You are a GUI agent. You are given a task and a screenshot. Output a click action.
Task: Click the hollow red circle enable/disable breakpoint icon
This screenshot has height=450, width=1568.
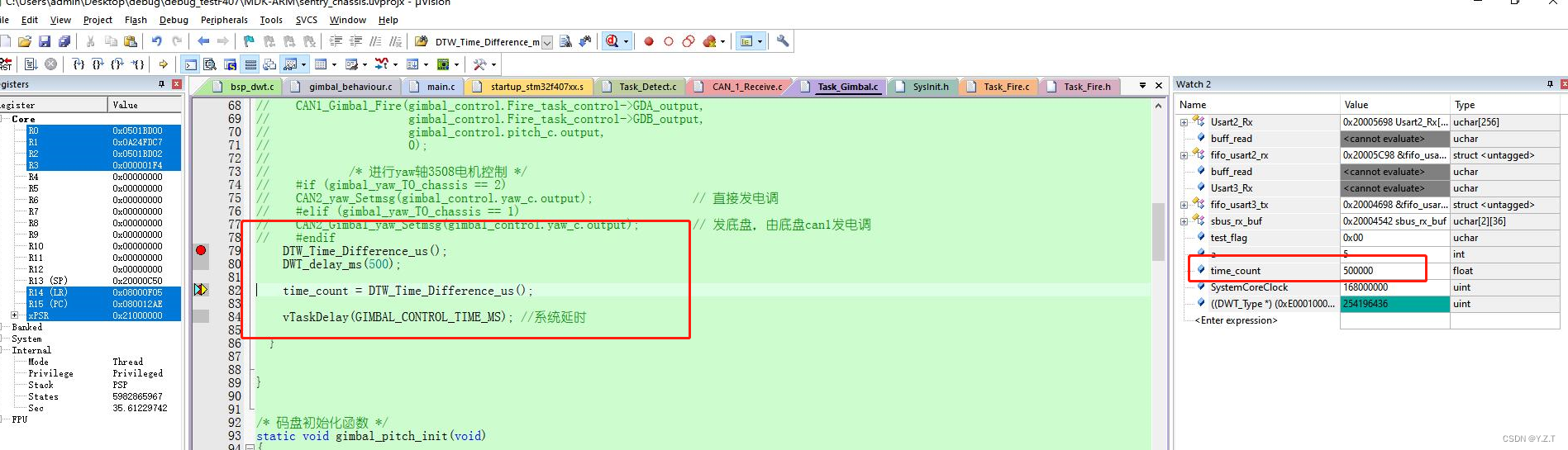(669, 41)
